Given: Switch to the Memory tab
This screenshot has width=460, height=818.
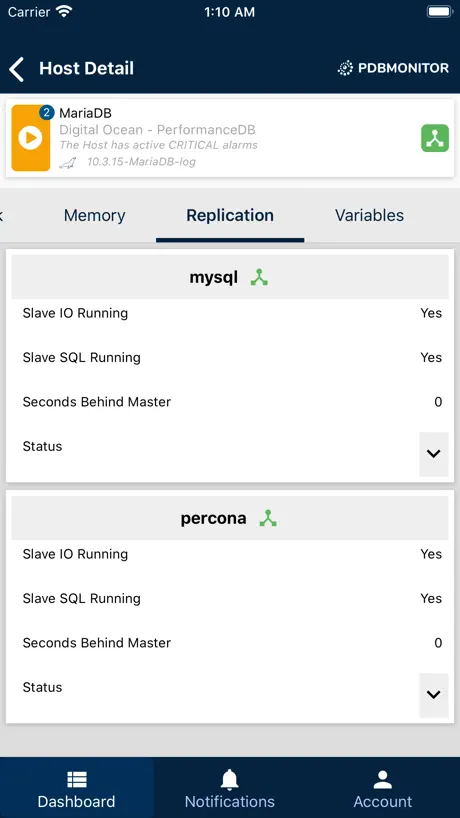Looking at the screenshot, I should point(94,215).
